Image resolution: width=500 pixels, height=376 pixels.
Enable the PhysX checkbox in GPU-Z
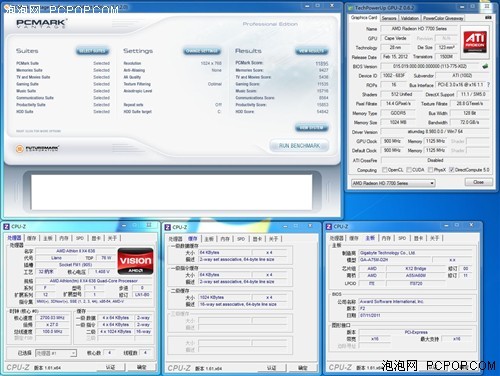430,170
